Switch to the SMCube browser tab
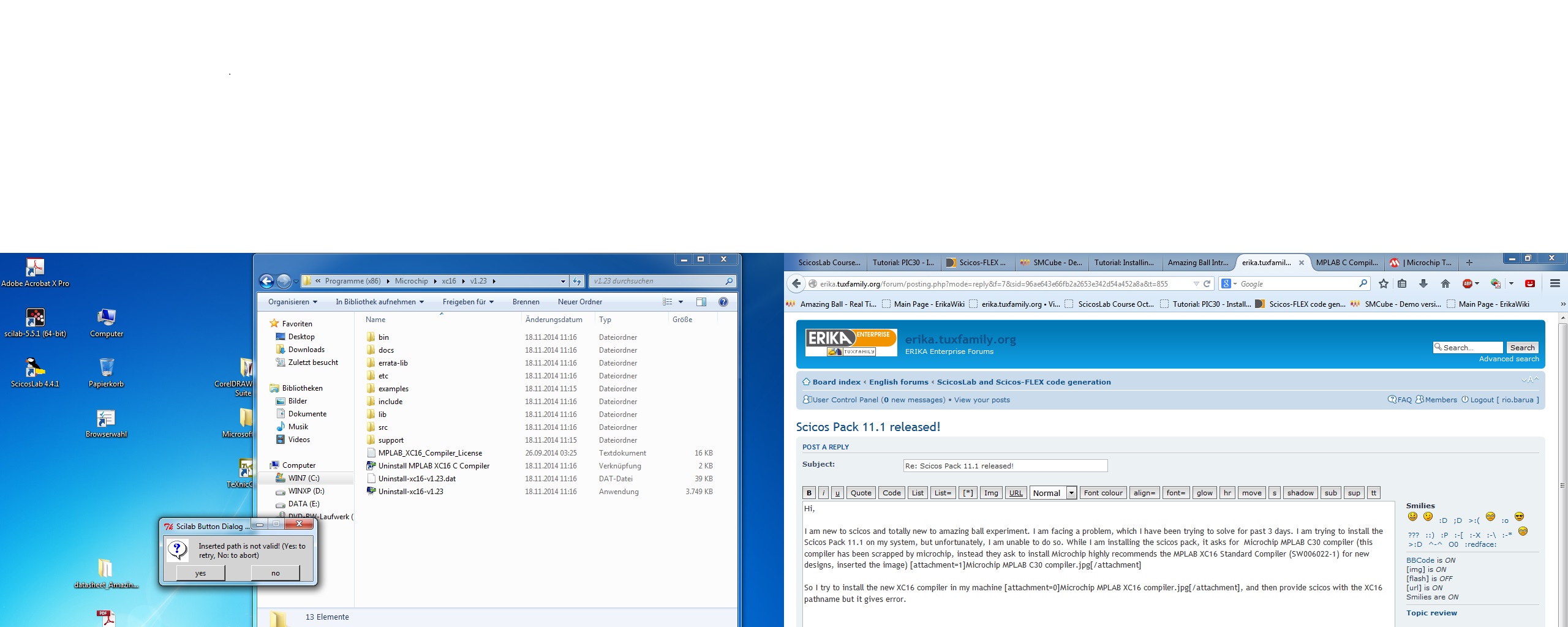Viewport: 1568px width, 627px height. [1051, 263]
